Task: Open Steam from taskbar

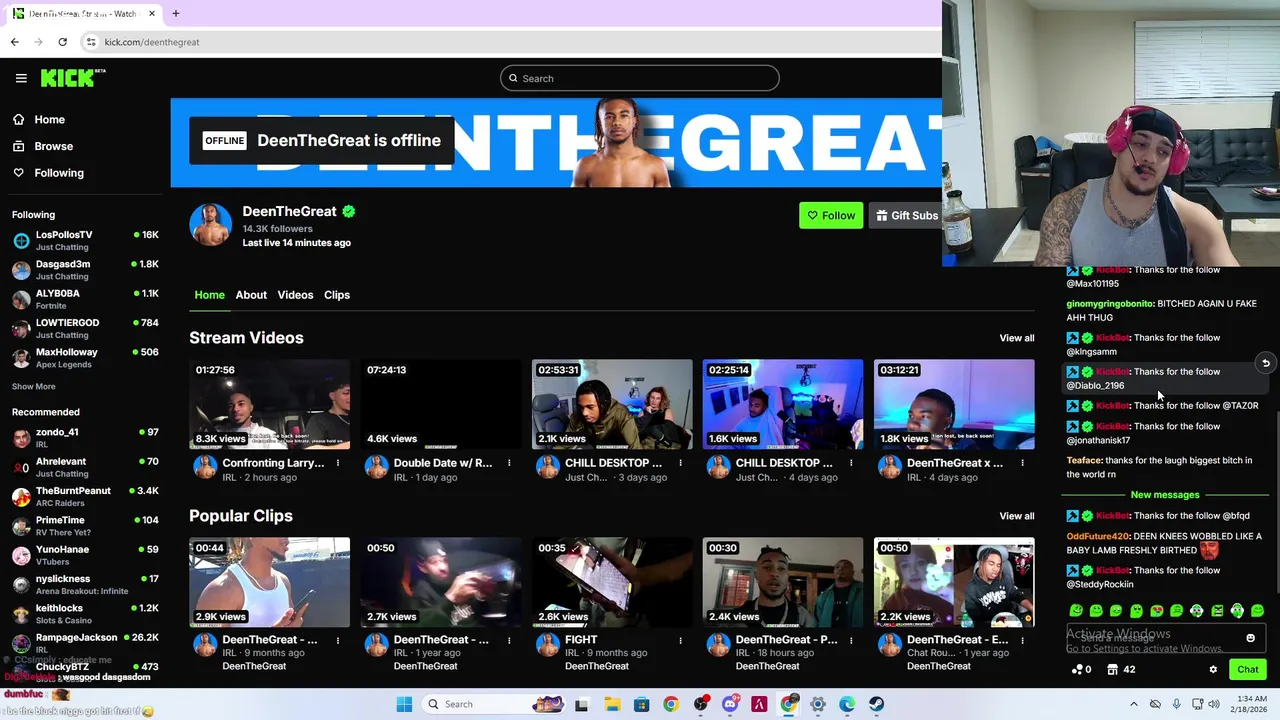Action: [876, 704]
